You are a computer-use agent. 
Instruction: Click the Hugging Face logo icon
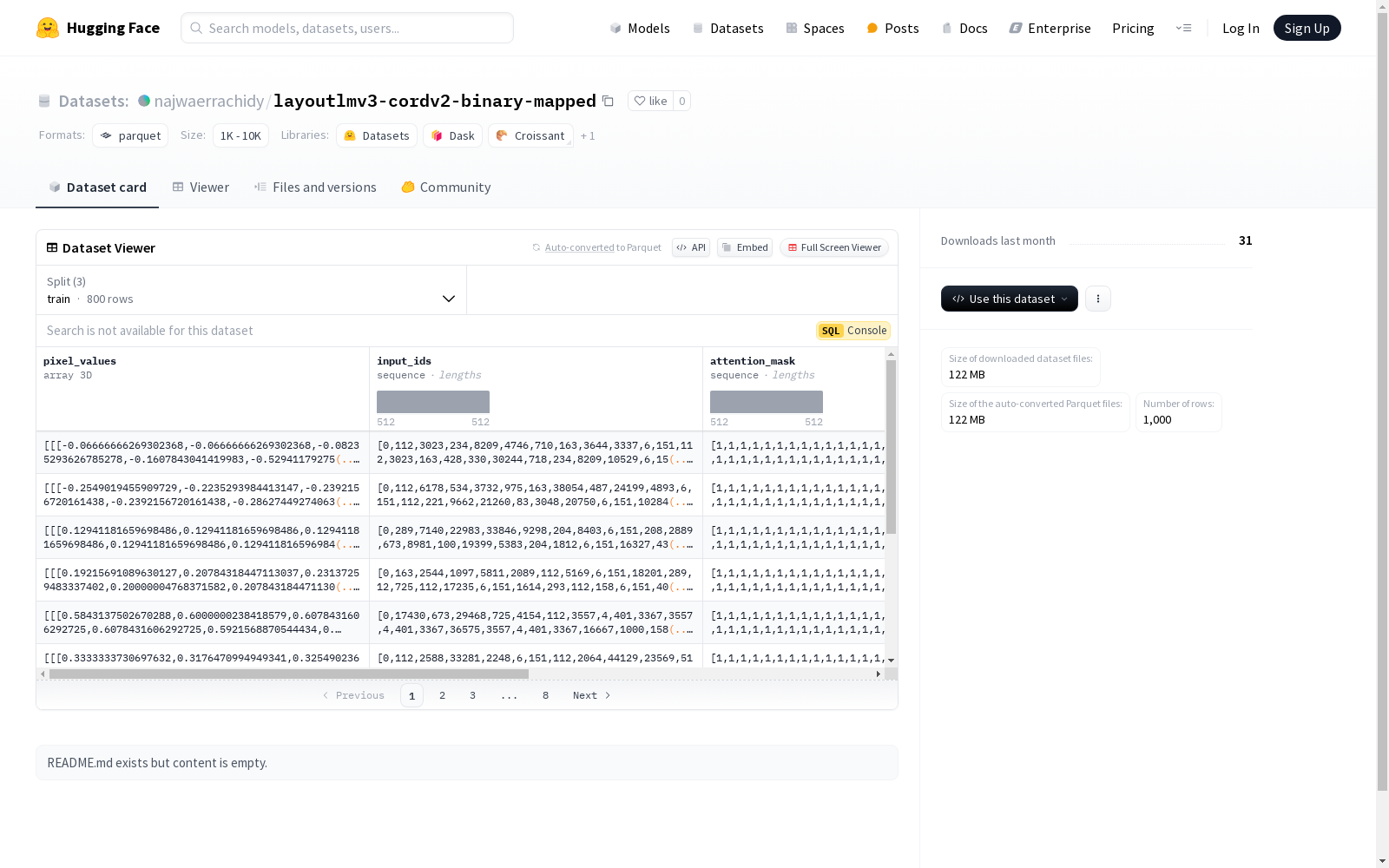click(x=48, y=28)
